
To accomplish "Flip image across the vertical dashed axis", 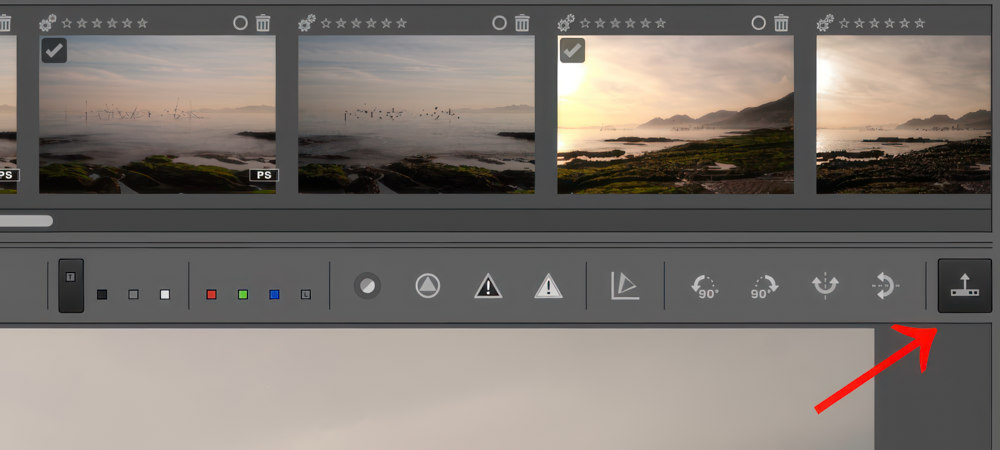I will tap(825, 286).
